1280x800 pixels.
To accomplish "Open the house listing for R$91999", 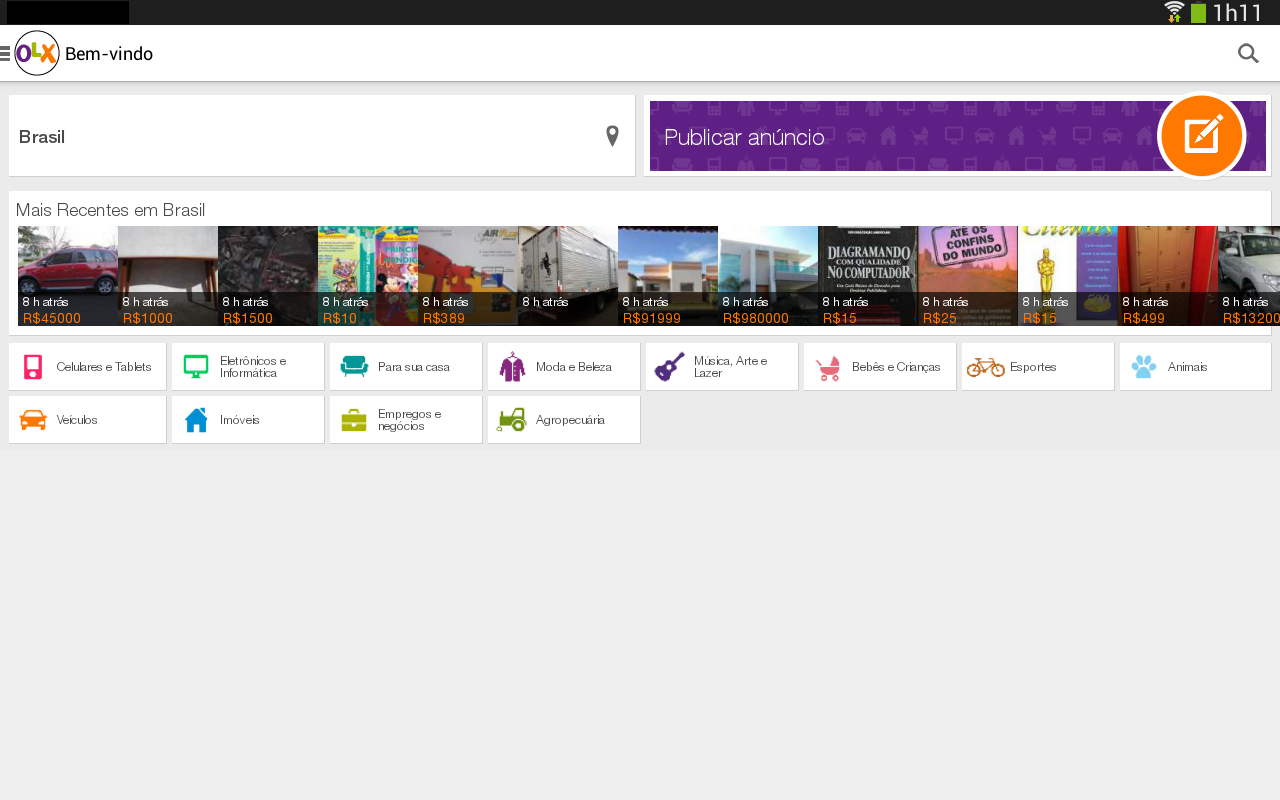I will point(668,276).
